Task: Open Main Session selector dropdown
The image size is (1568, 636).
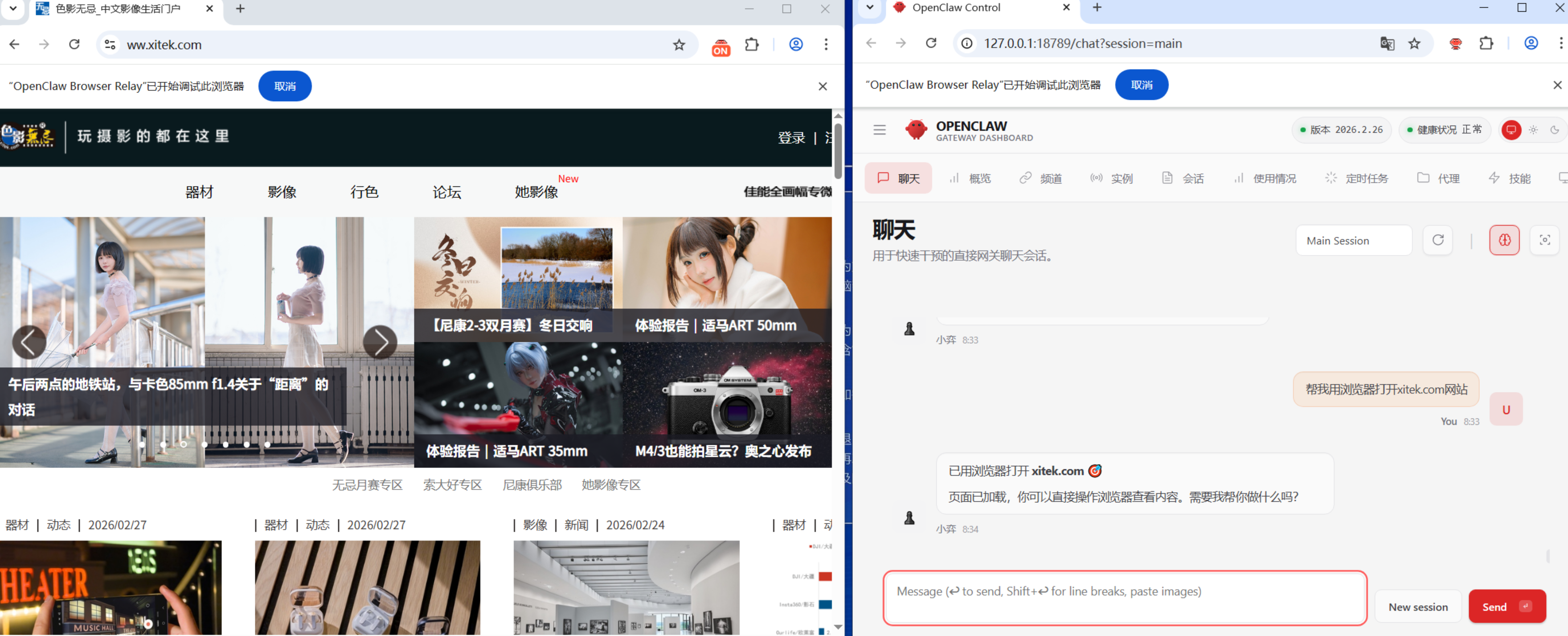Action: 1353,240
